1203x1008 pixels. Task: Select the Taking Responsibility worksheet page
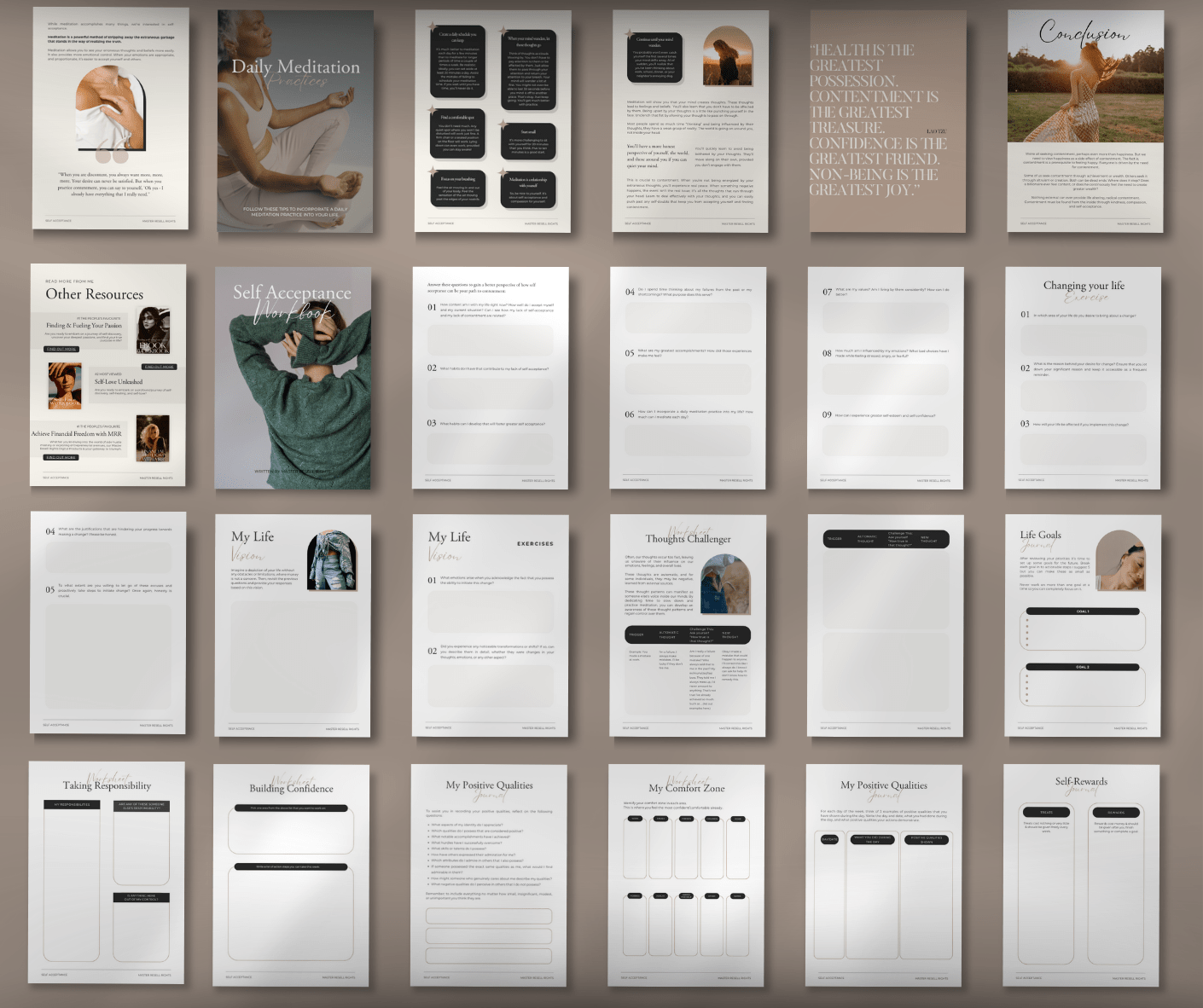107,872
